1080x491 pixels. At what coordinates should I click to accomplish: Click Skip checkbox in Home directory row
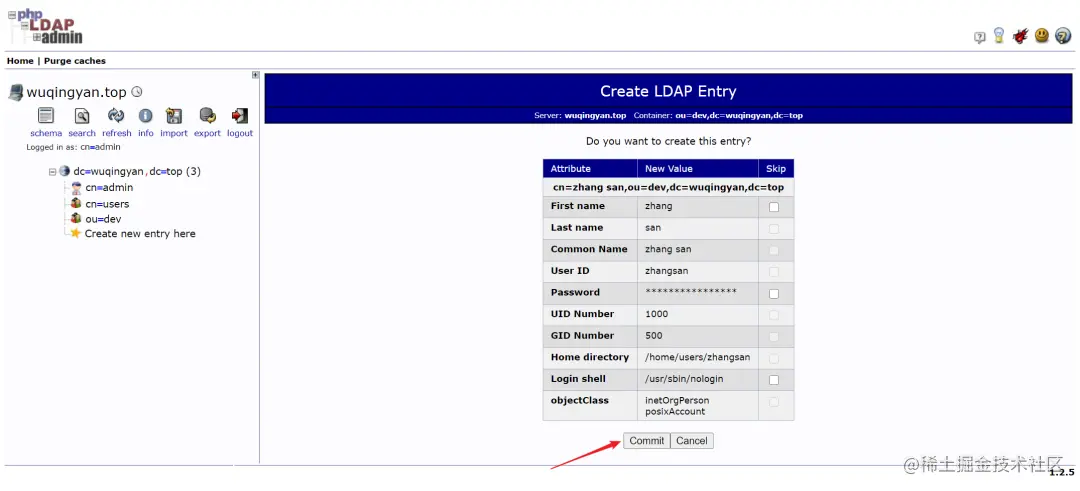click(x=774, y=358)
